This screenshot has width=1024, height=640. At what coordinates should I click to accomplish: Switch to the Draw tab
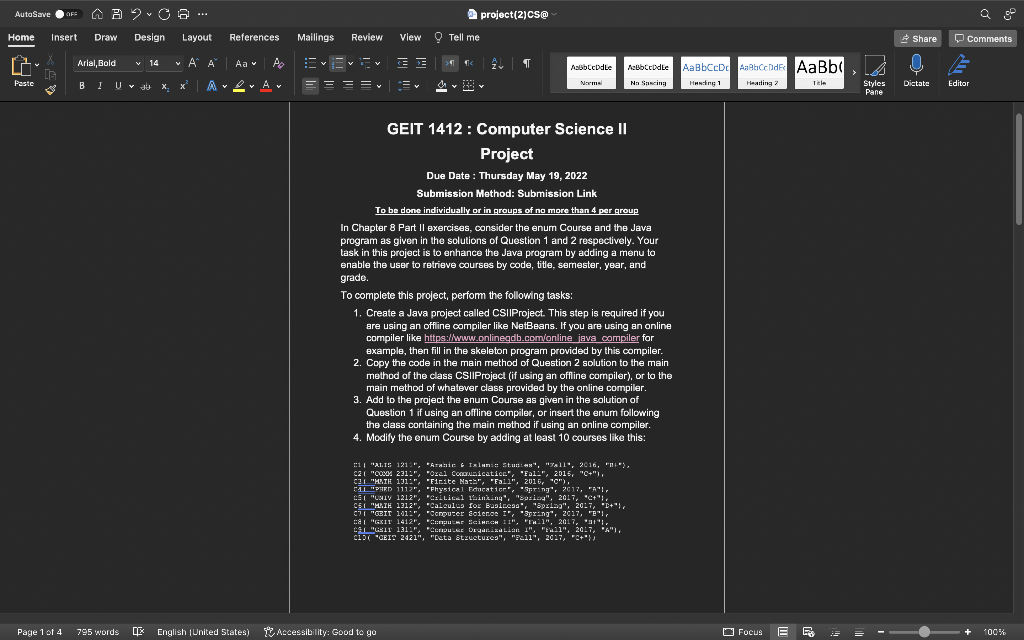coord(105,37)
